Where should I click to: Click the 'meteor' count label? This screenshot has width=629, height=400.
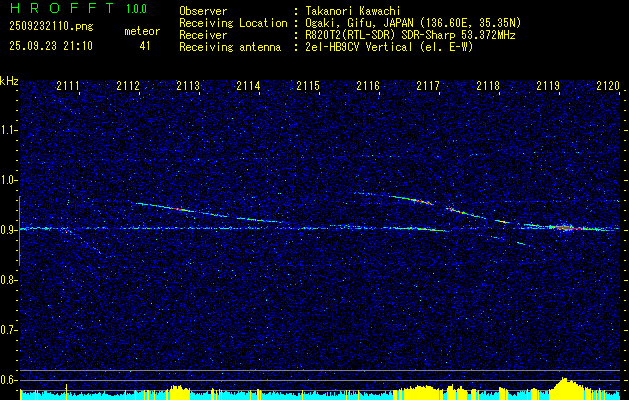pos(142,31)
